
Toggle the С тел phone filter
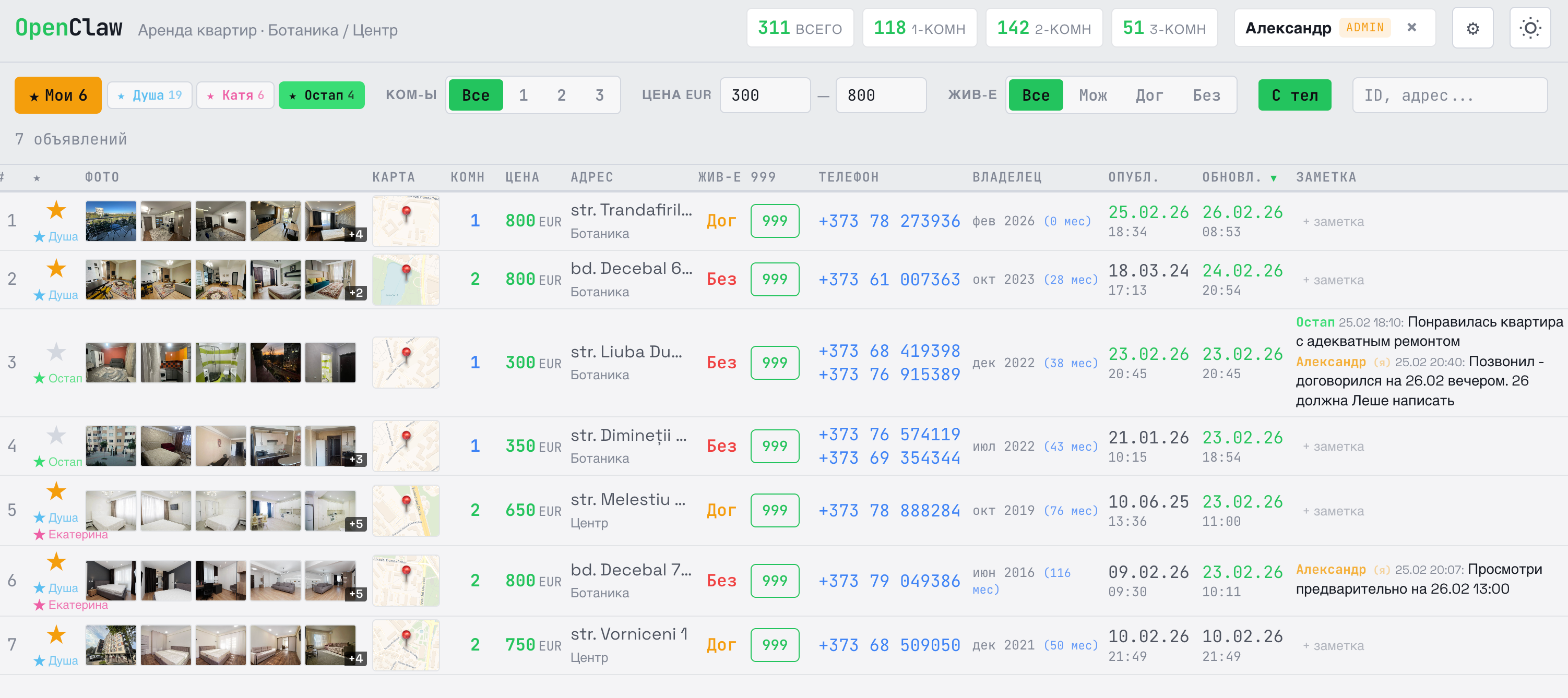tap(1294, 95)
